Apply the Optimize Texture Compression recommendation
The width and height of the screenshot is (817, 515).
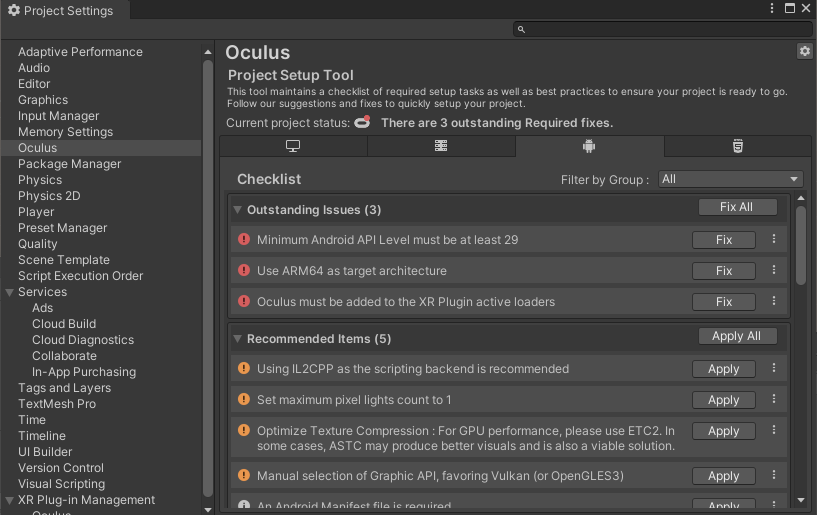click(724, 431)
